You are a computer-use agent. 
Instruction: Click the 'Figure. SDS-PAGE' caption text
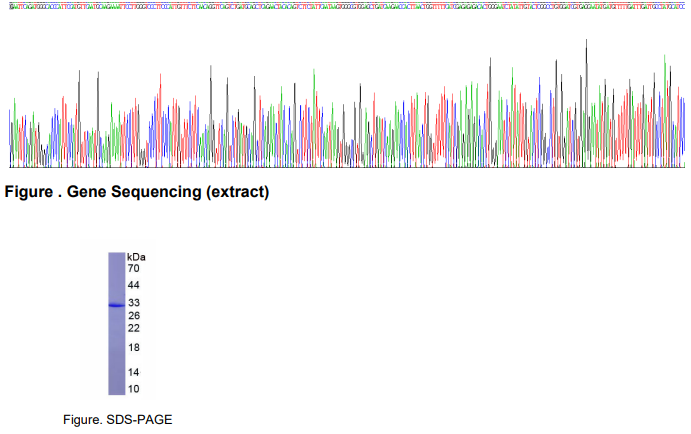coord(118,419)
